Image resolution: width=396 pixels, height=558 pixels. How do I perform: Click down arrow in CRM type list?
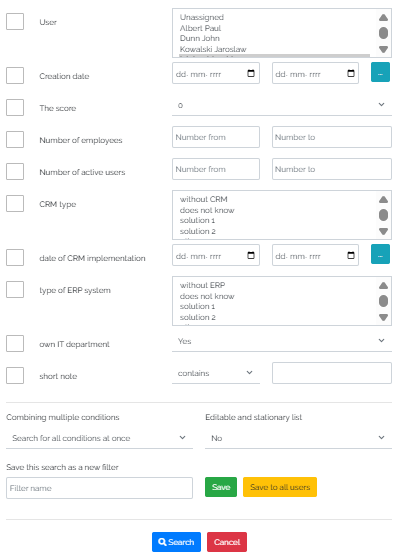coord(383,231)
